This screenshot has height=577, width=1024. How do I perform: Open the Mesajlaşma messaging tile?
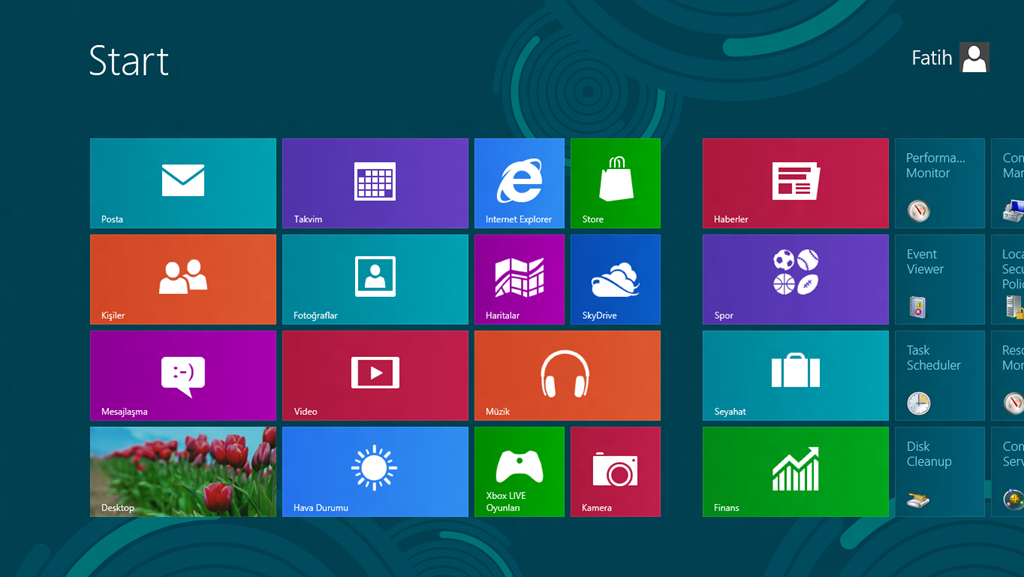[183, 375]
